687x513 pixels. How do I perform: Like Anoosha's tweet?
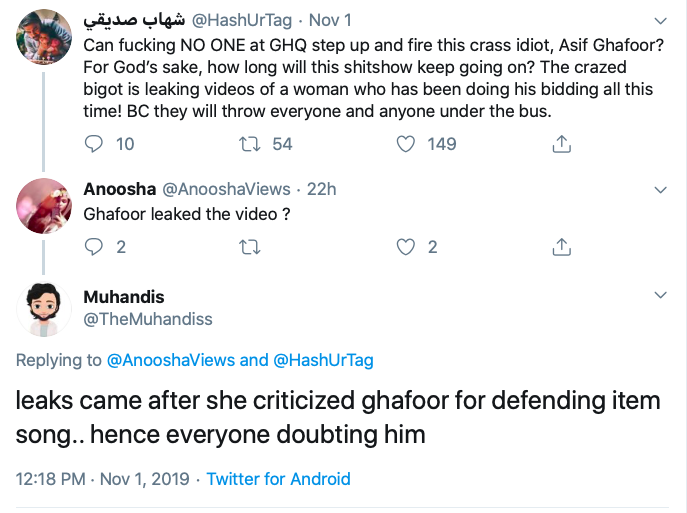coord(406,246)
